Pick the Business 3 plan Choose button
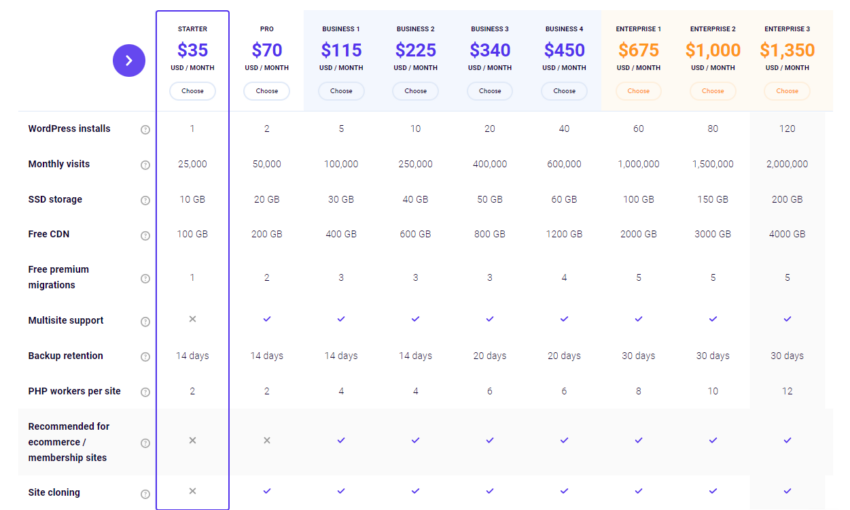Viewport: 850px width, 510px height. (490, 91)
